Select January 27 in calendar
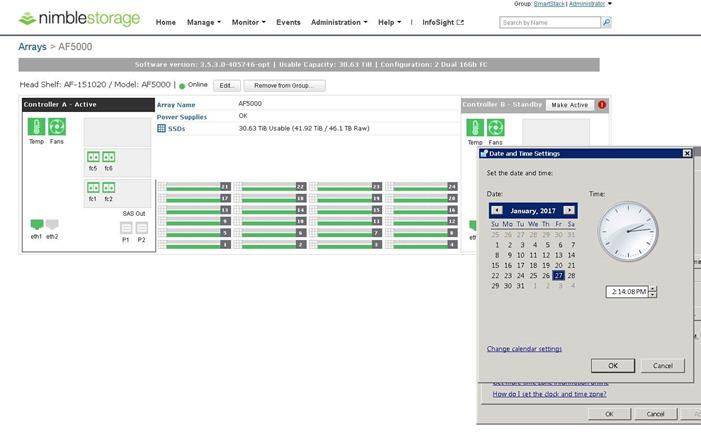The image size is (701, 445). 558,275
